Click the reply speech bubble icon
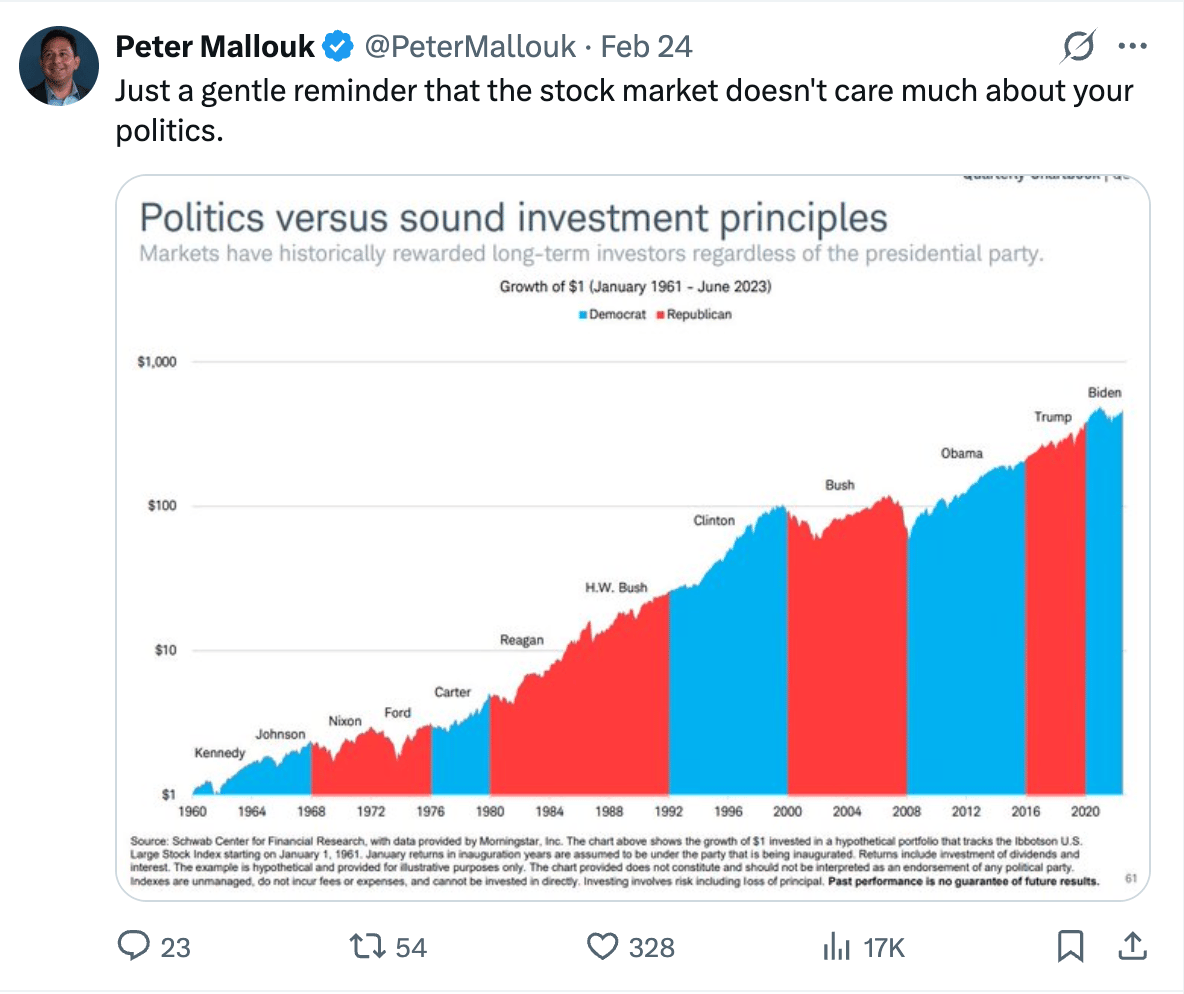This screenshot has width=1184, height=994. pyautogui.click(x=134, y=946)
